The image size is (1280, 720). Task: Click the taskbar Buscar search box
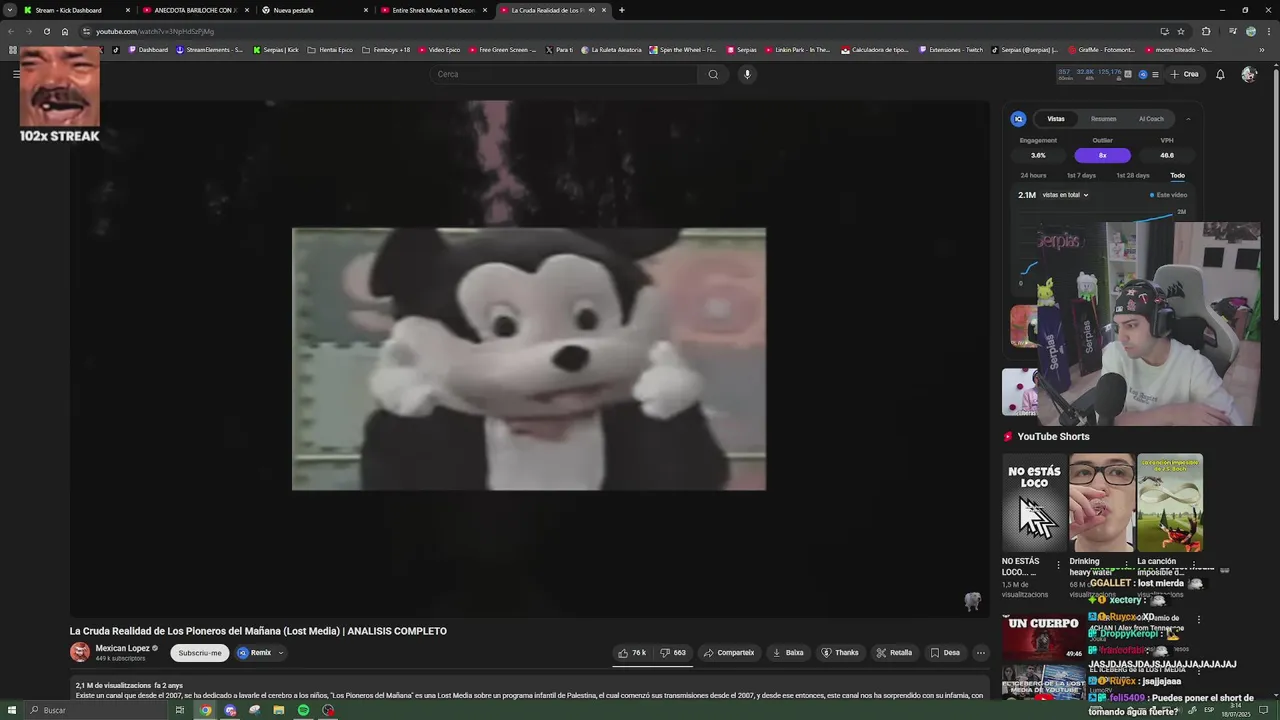[95, 710]
